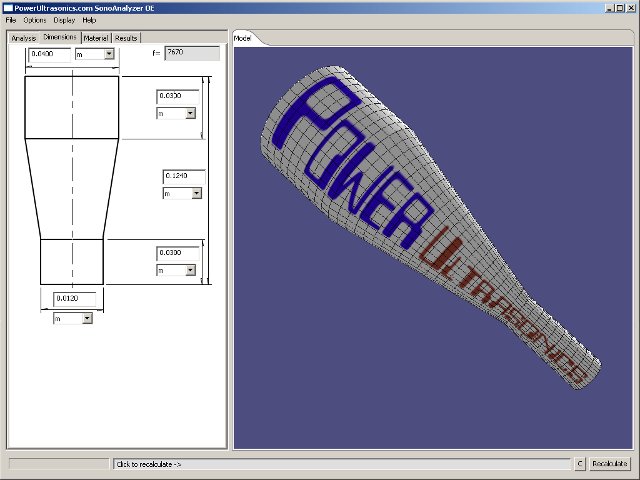Switch to the Material tab

96,38
